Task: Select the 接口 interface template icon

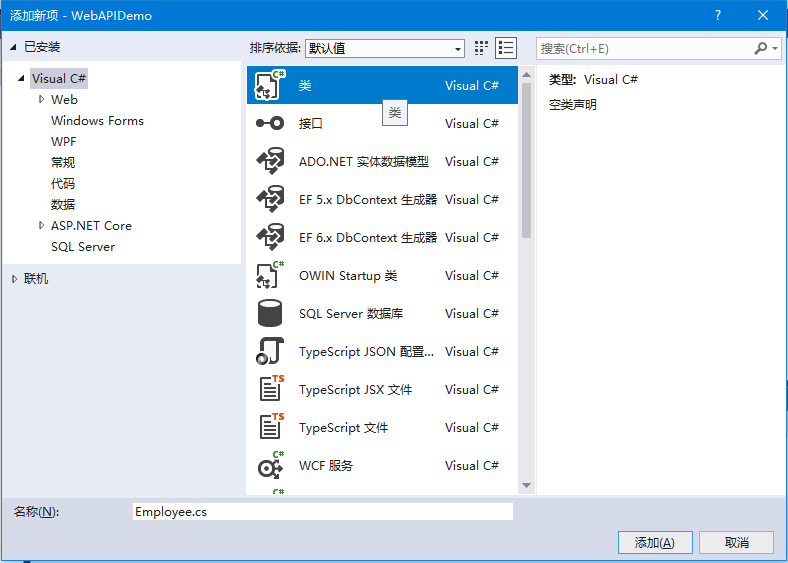Action: pos(270,124)
